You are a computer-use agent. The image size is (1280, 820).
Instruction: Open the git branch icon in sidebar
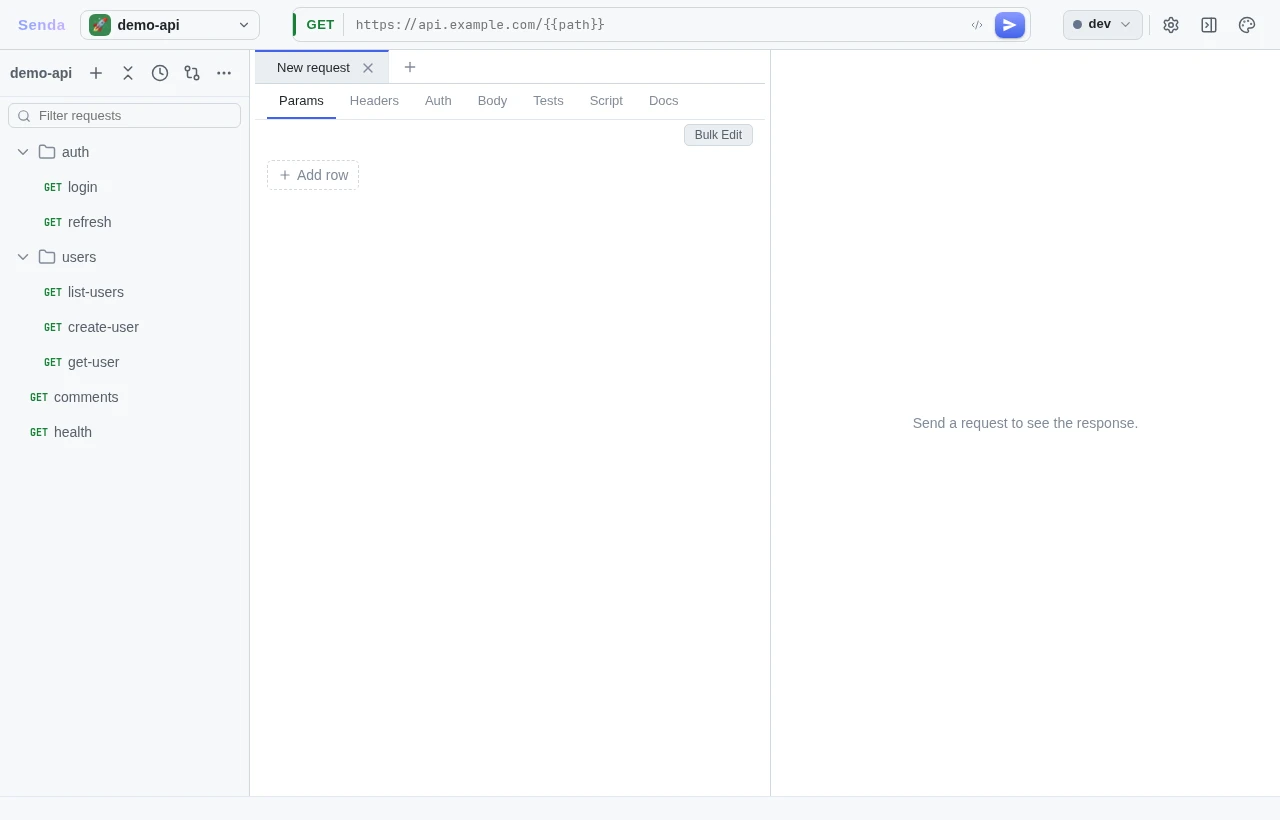[192, 73]
